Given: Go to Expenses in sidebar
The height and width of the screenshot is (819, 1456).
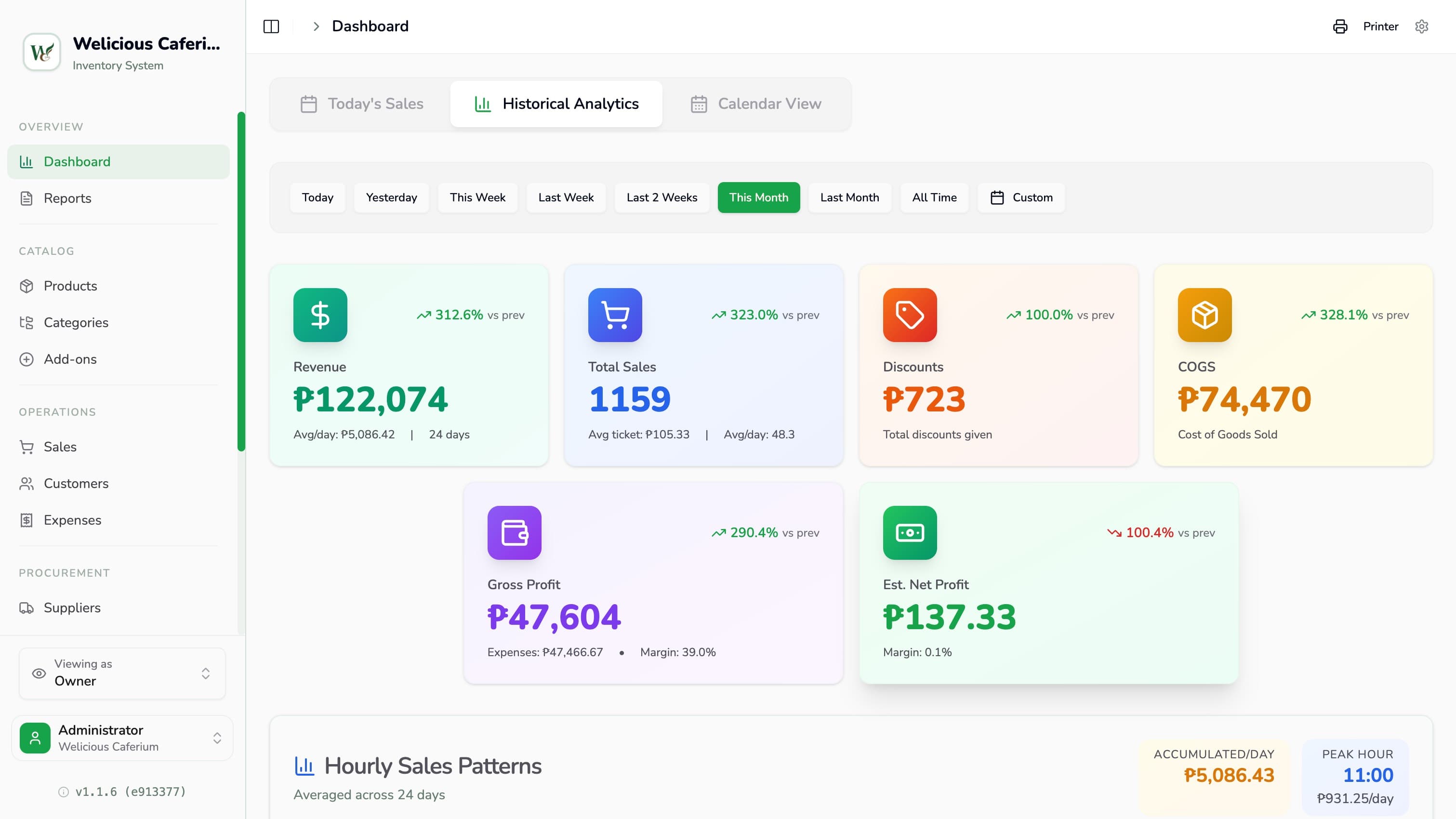Looking at the screenshot, I should [x=72, y=520].
